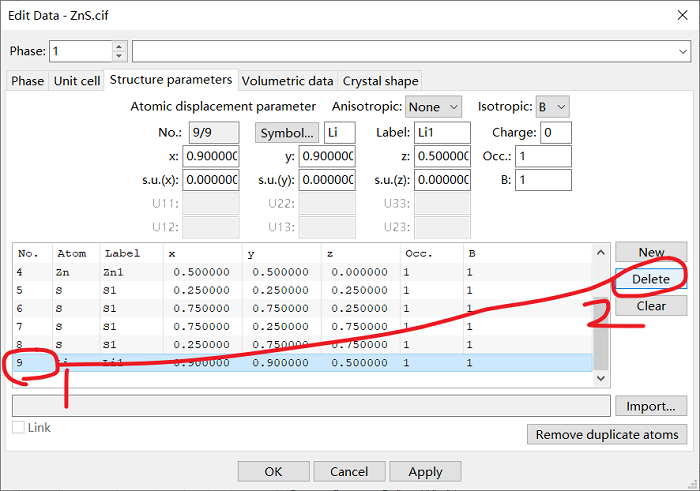Screen dimensions: 700x491
Task: Select the Crystal shape tab
Action: click(x=380, y=81)
